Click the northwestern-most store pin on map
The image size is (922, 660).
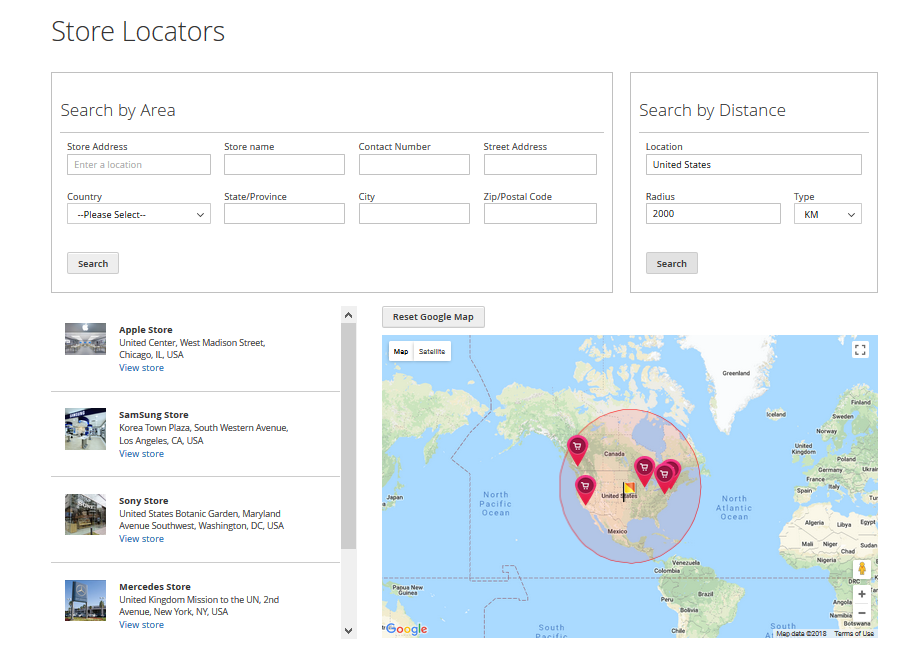pyautogui.click(x=577, y=447)
